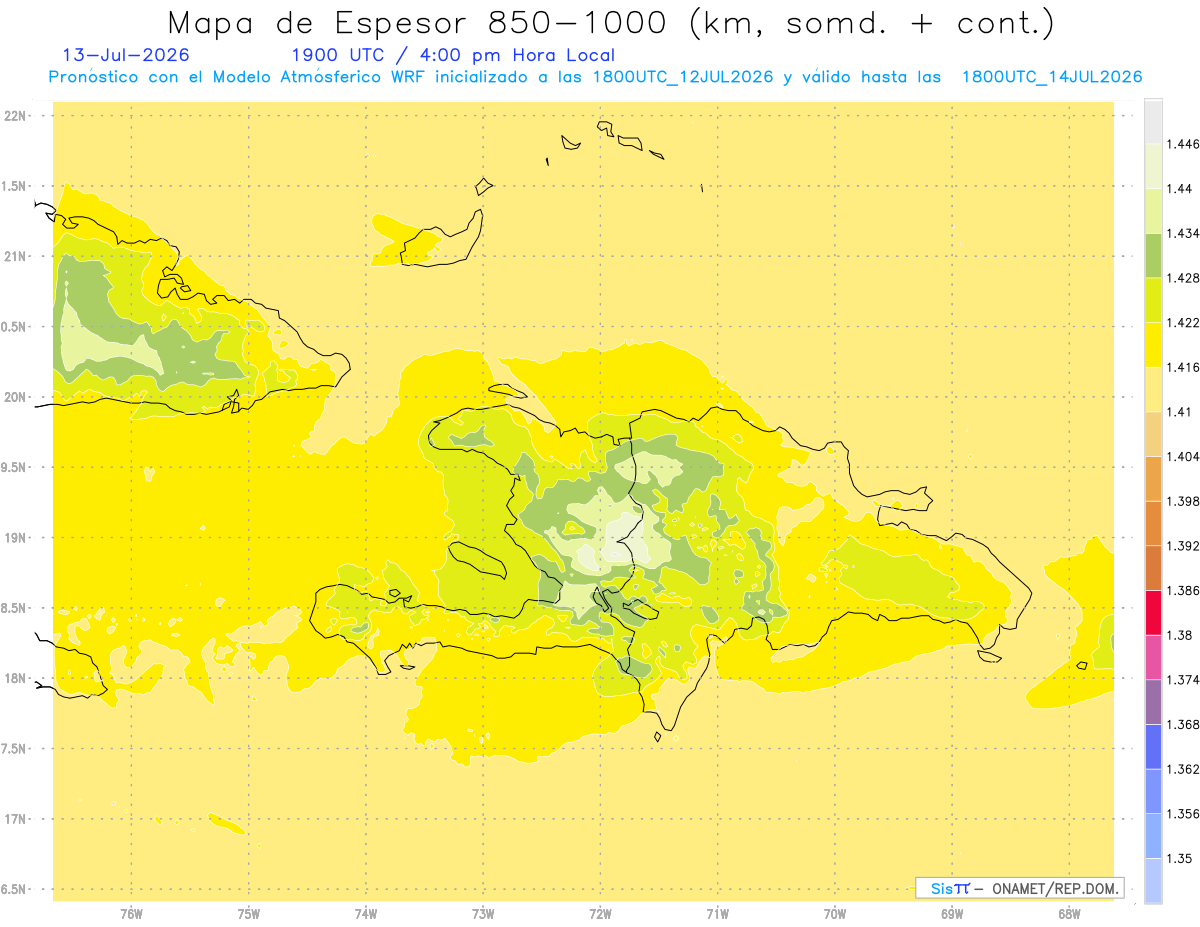
Task: Click the legend value "1.392"
Action: click(1182, 546)
